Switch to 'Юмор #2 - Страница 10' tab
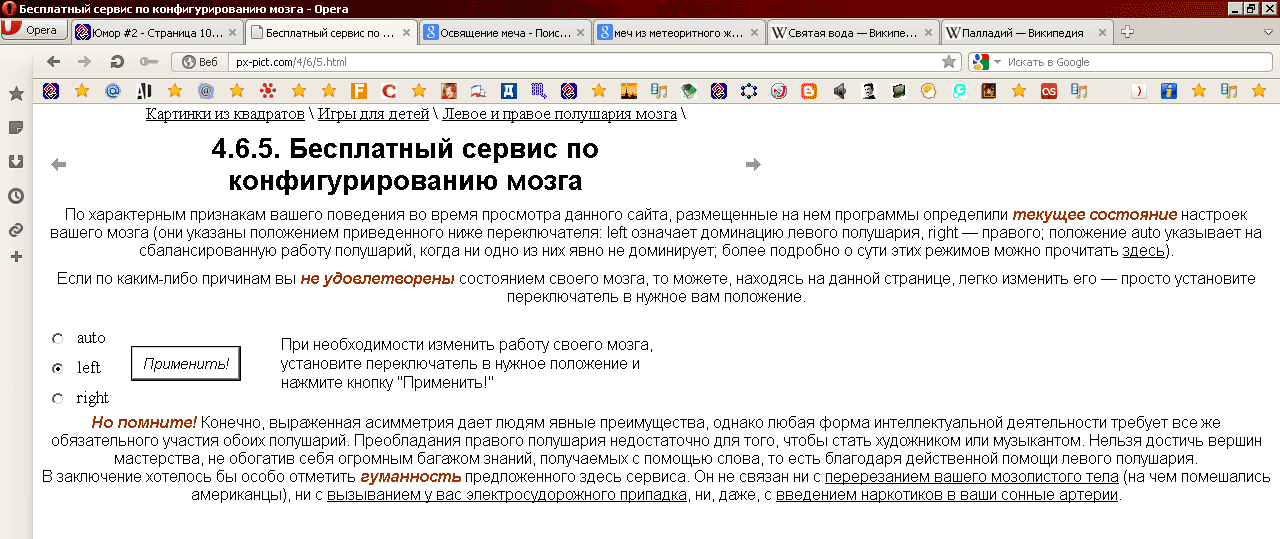 (x=156, y=32)
